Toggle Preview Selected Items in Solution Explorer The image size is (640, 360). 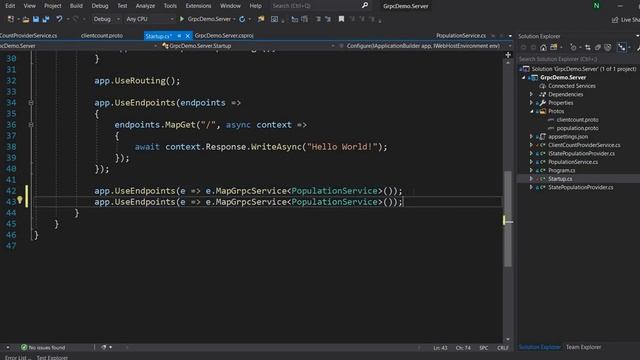[x=622, y=48]
